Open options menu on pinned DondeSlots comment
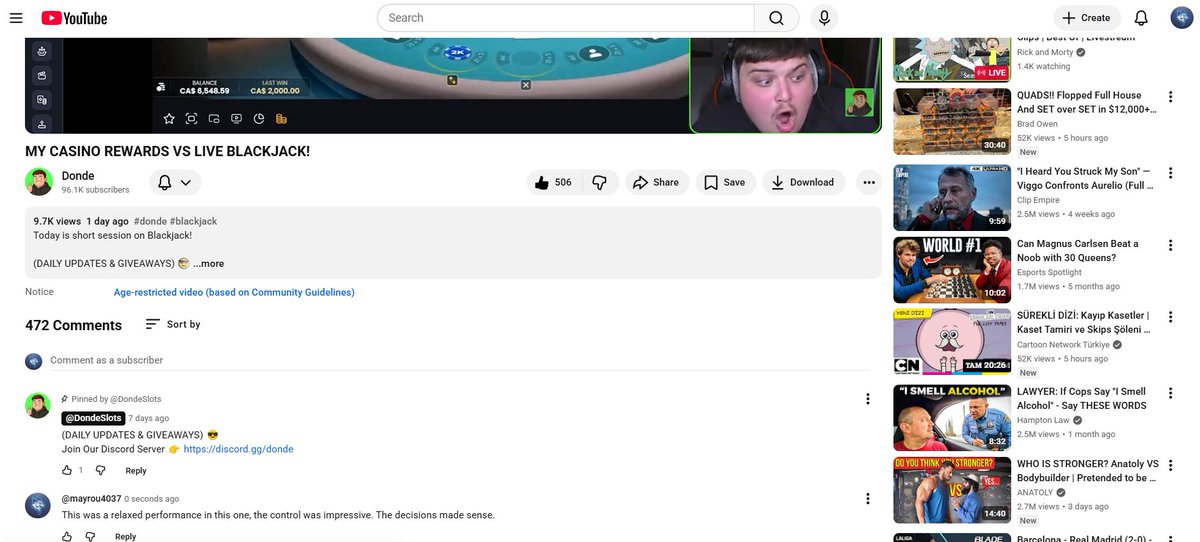Screen dimensions: 1200x542 tap(868, 399)
